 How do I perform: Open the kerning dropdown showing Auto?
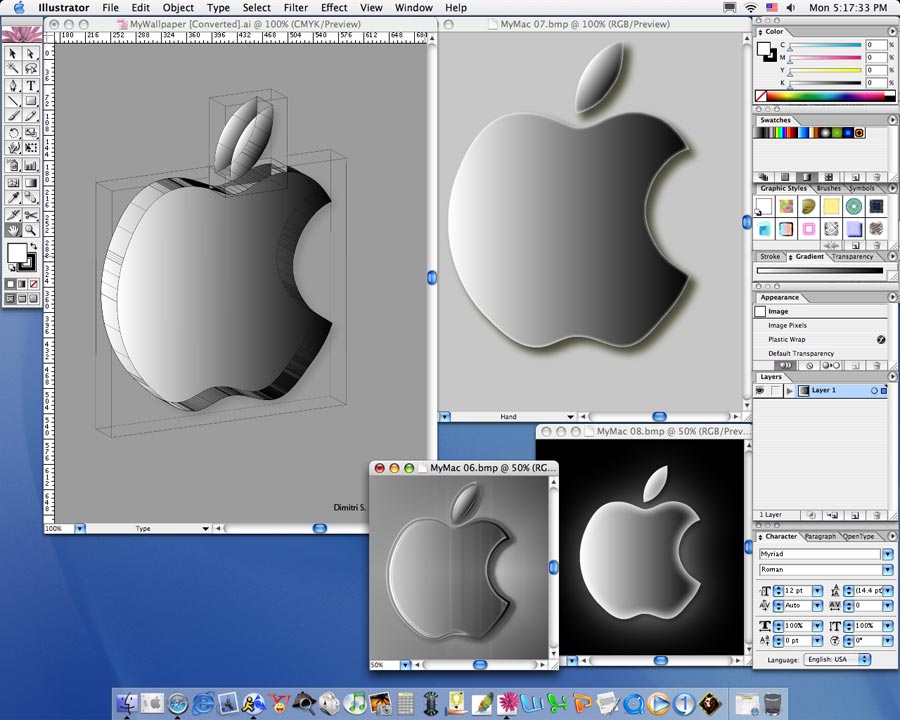[x=818, y=606]
